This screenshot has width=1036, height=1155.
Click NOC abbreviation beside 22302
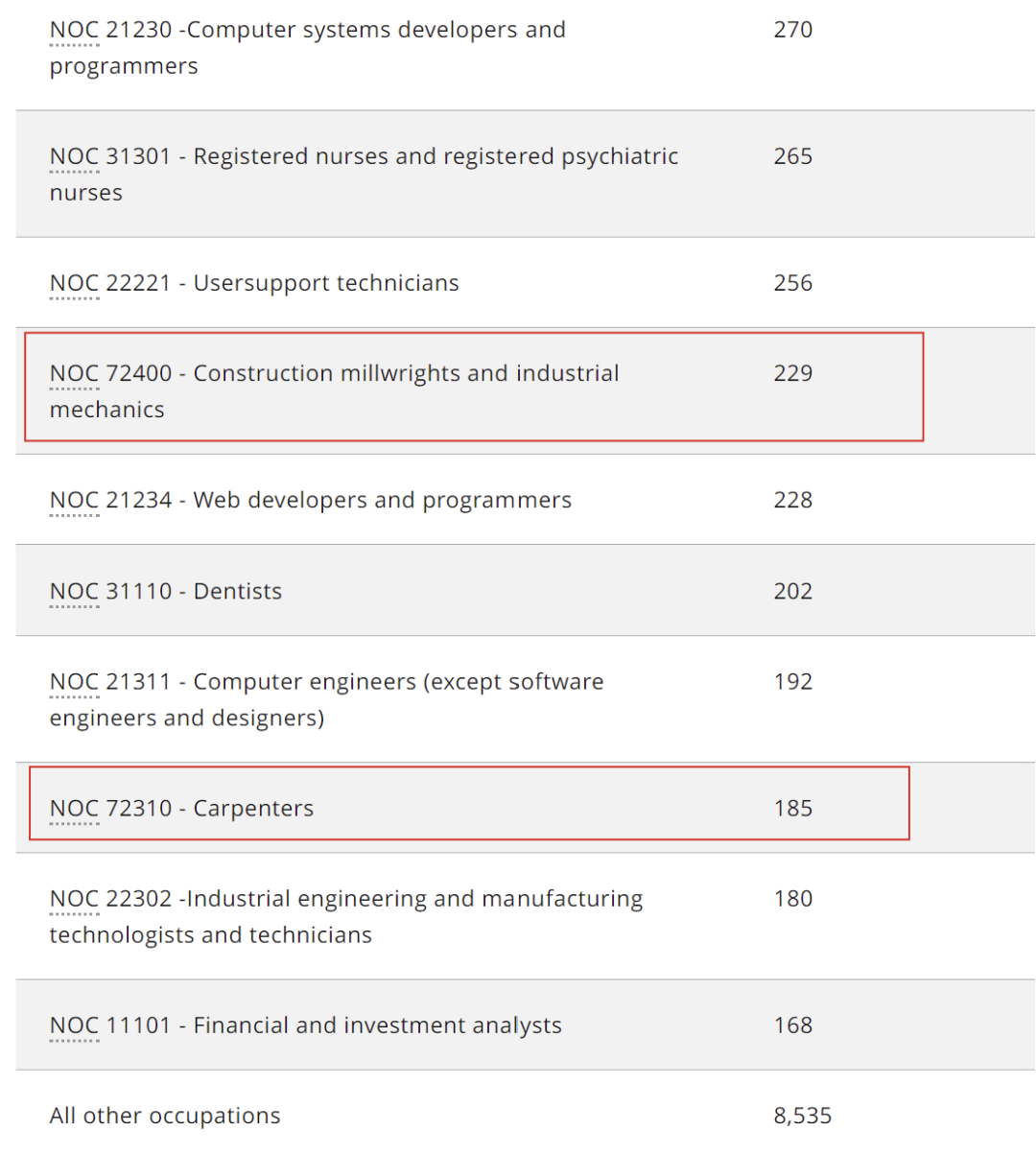[x=74, y=899]
